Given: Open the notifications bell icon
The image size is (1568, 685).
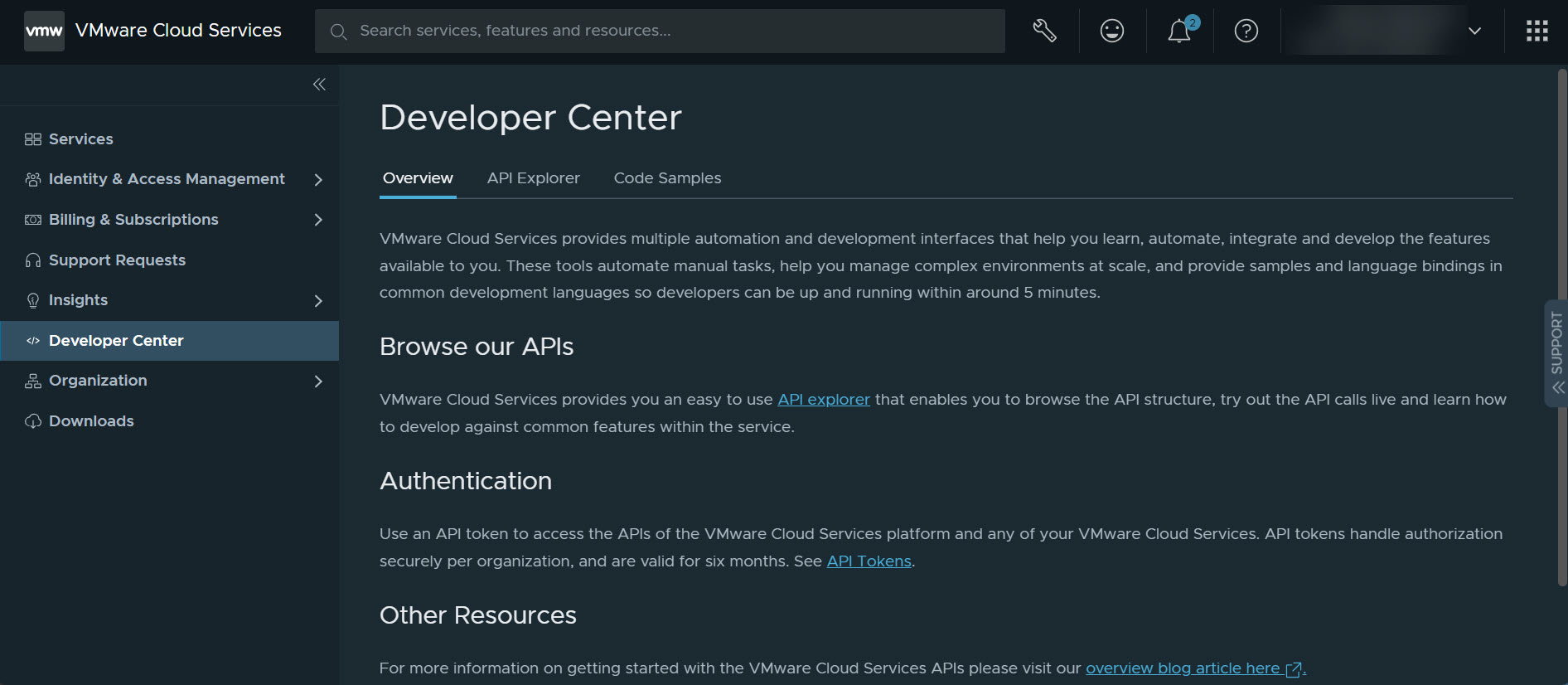Looking at the screenshot, I should point(1179,31).
